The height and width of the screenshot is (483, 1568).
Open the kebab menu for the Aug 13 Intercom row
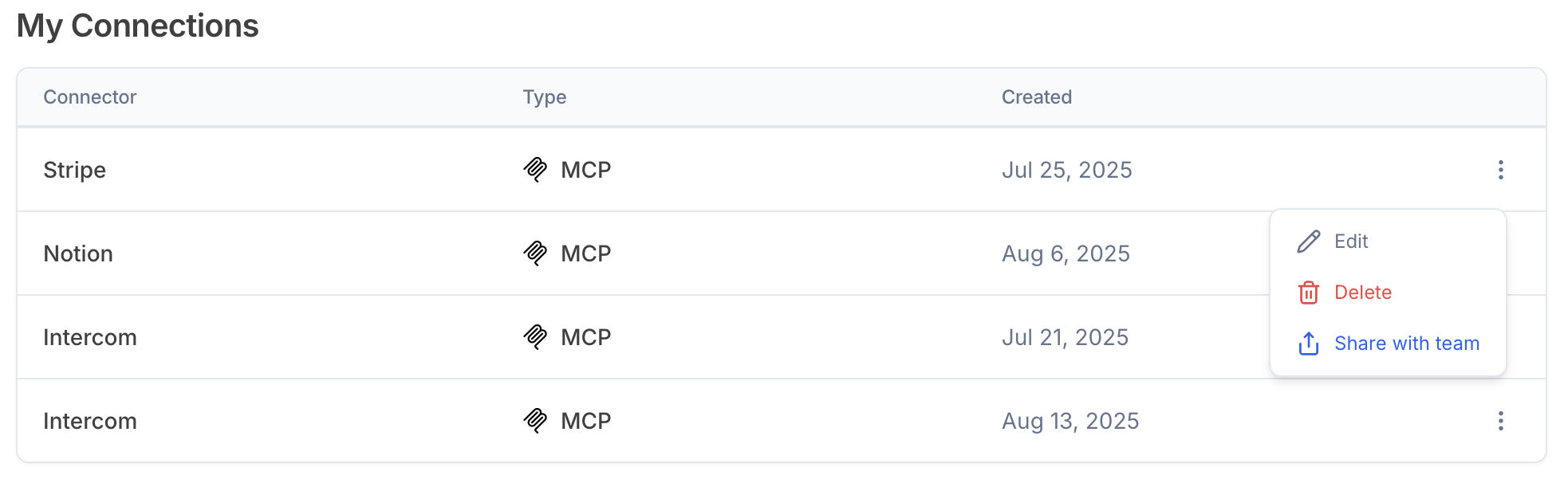point(1501,420)
